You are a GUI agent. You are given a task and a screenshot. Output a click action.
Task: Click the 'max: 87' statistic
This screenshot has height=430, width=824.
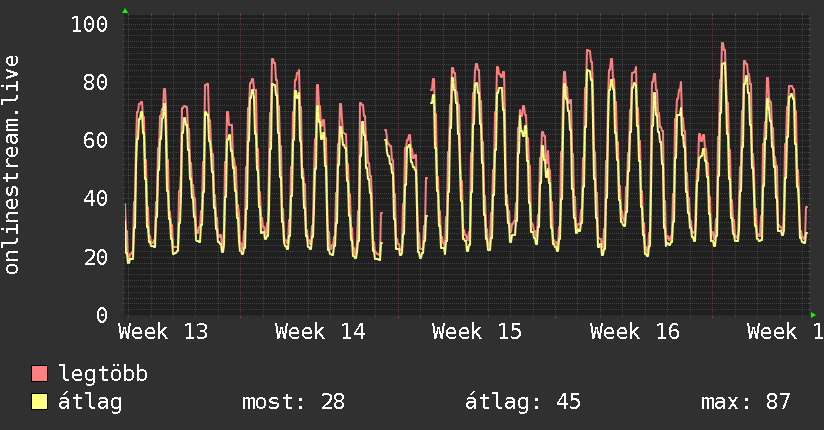746,402
